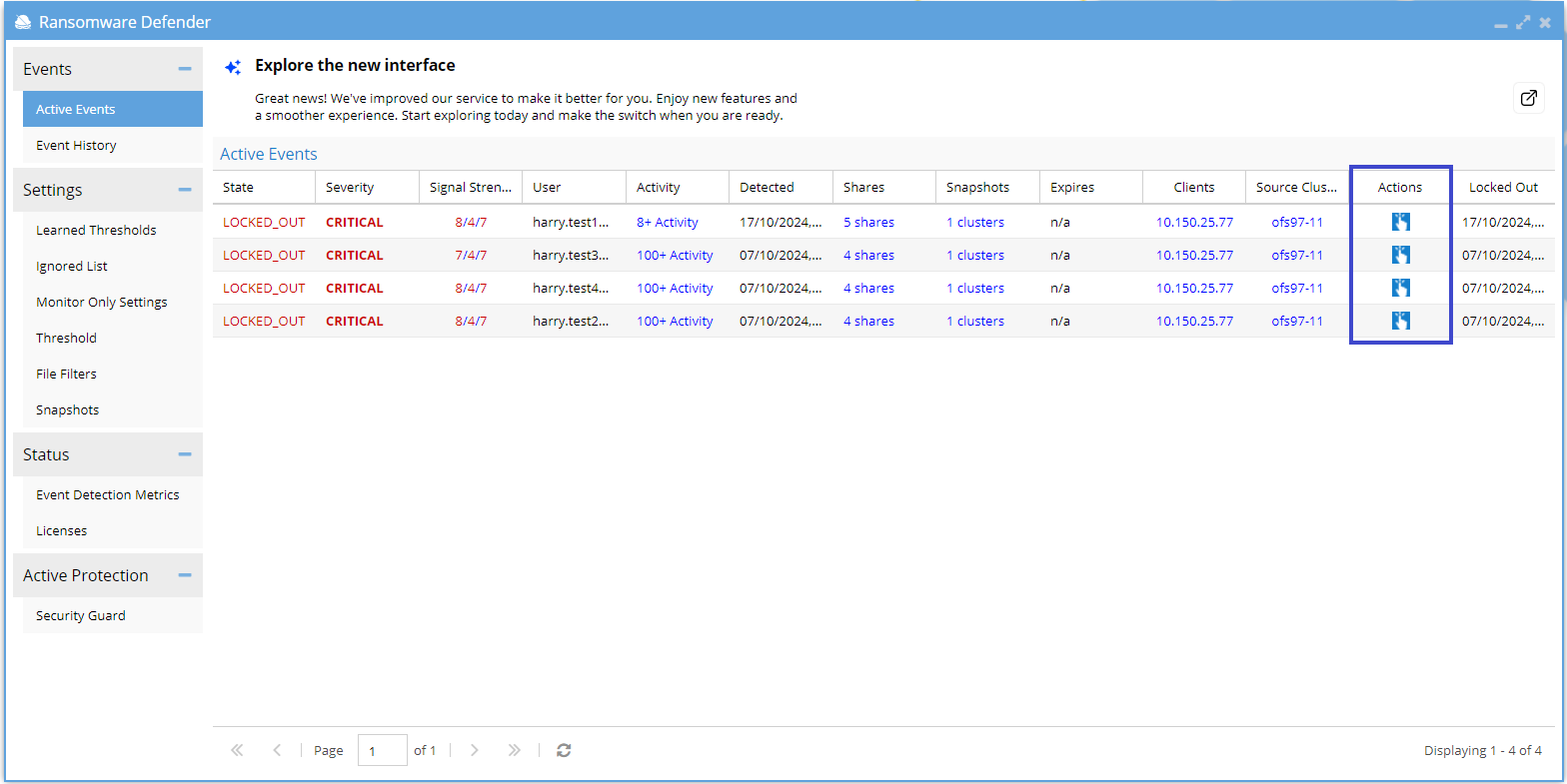Open the 5 shares link
The height and width of the screenshot is (784, 1567).
tap(868, 222)
